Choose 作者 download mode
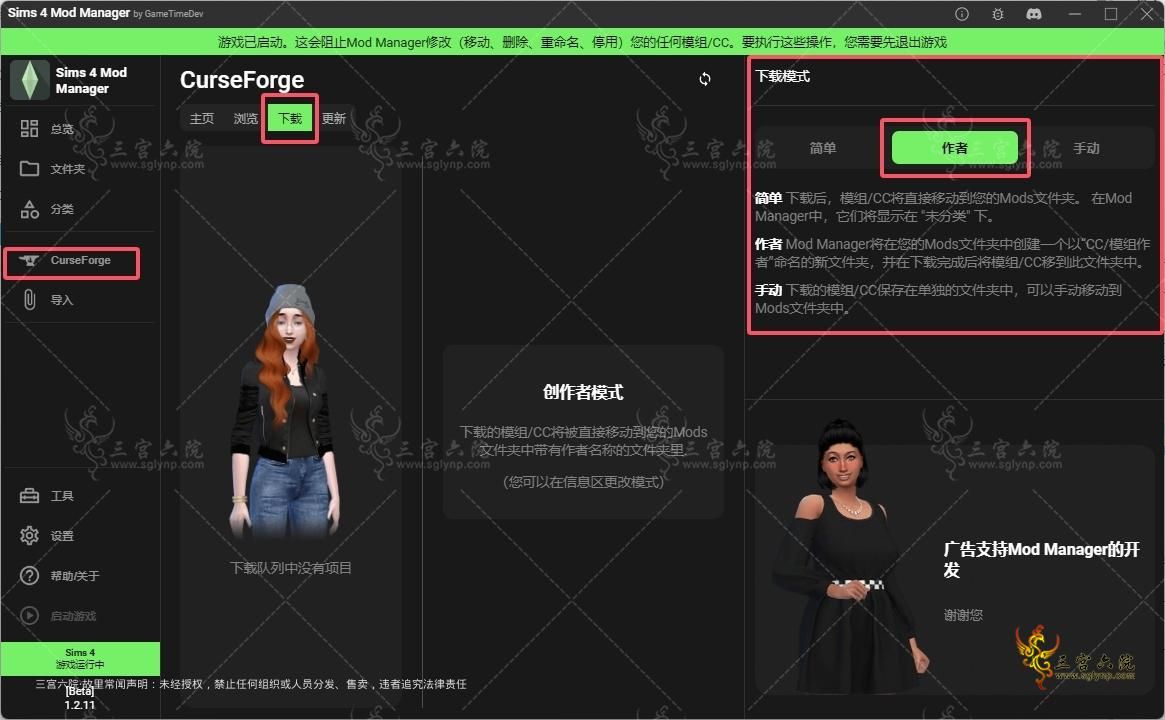Screen dimensions: 1165x720 pyautogui.click(x=955, y=148)
